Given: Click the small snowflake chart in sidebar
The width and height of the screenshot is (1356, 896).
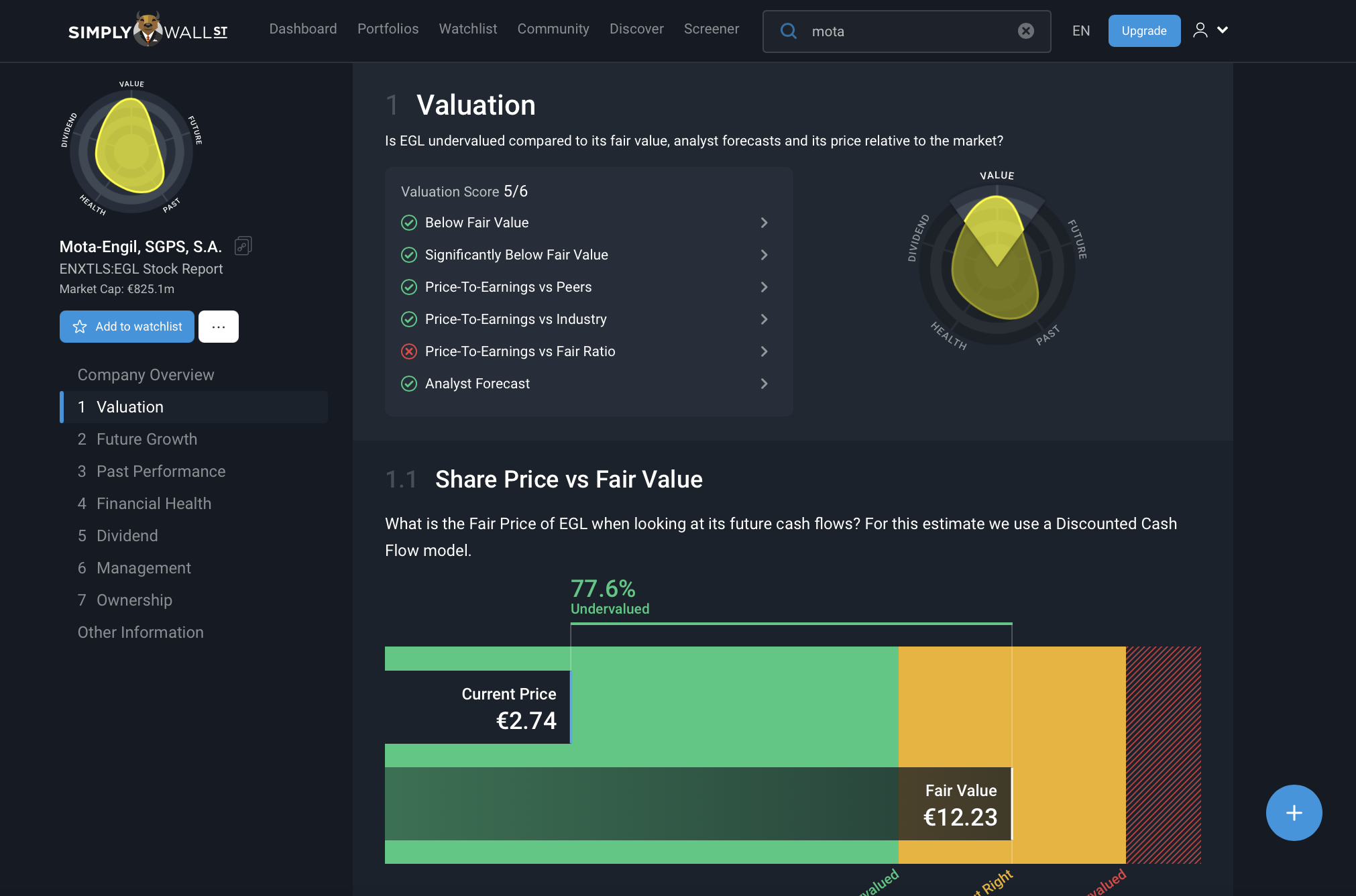Looking at the screenshot, I should pyautogui.click(x=131, y=150).
